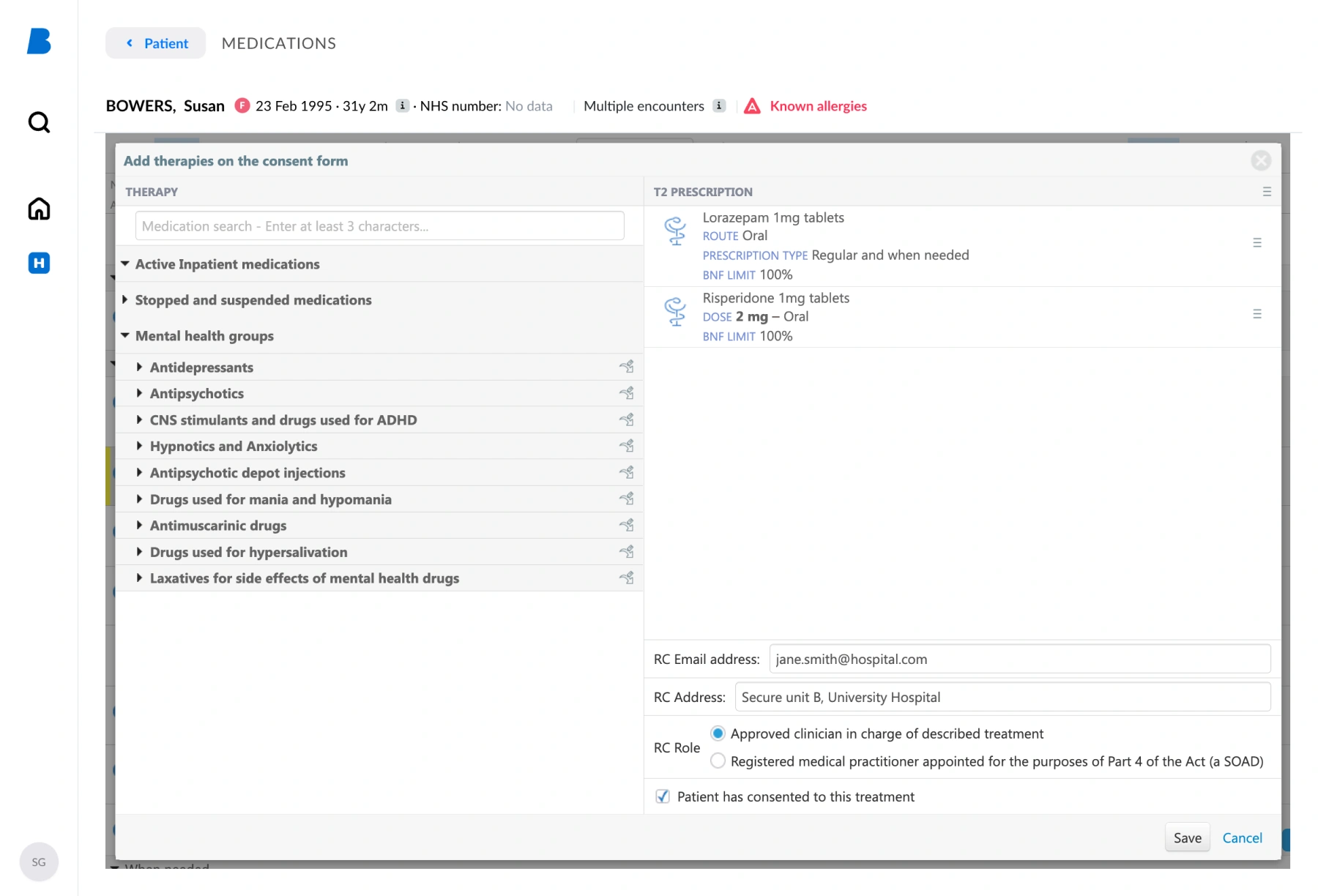Click the search magnifier icon in sidebar
Screen dimensions: 1318x896
tap(39, 122)
